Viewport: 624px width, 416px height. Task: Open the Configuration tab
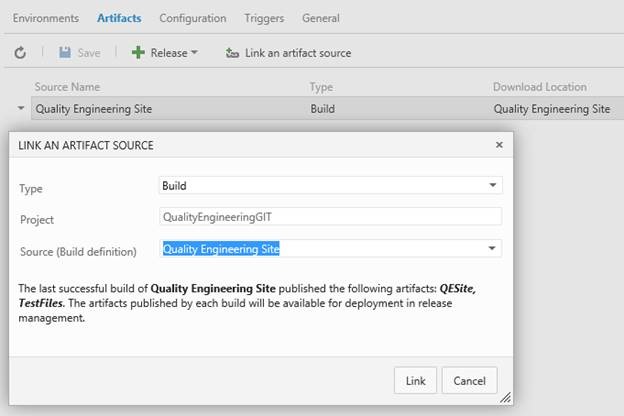click(x=193, y=18)
